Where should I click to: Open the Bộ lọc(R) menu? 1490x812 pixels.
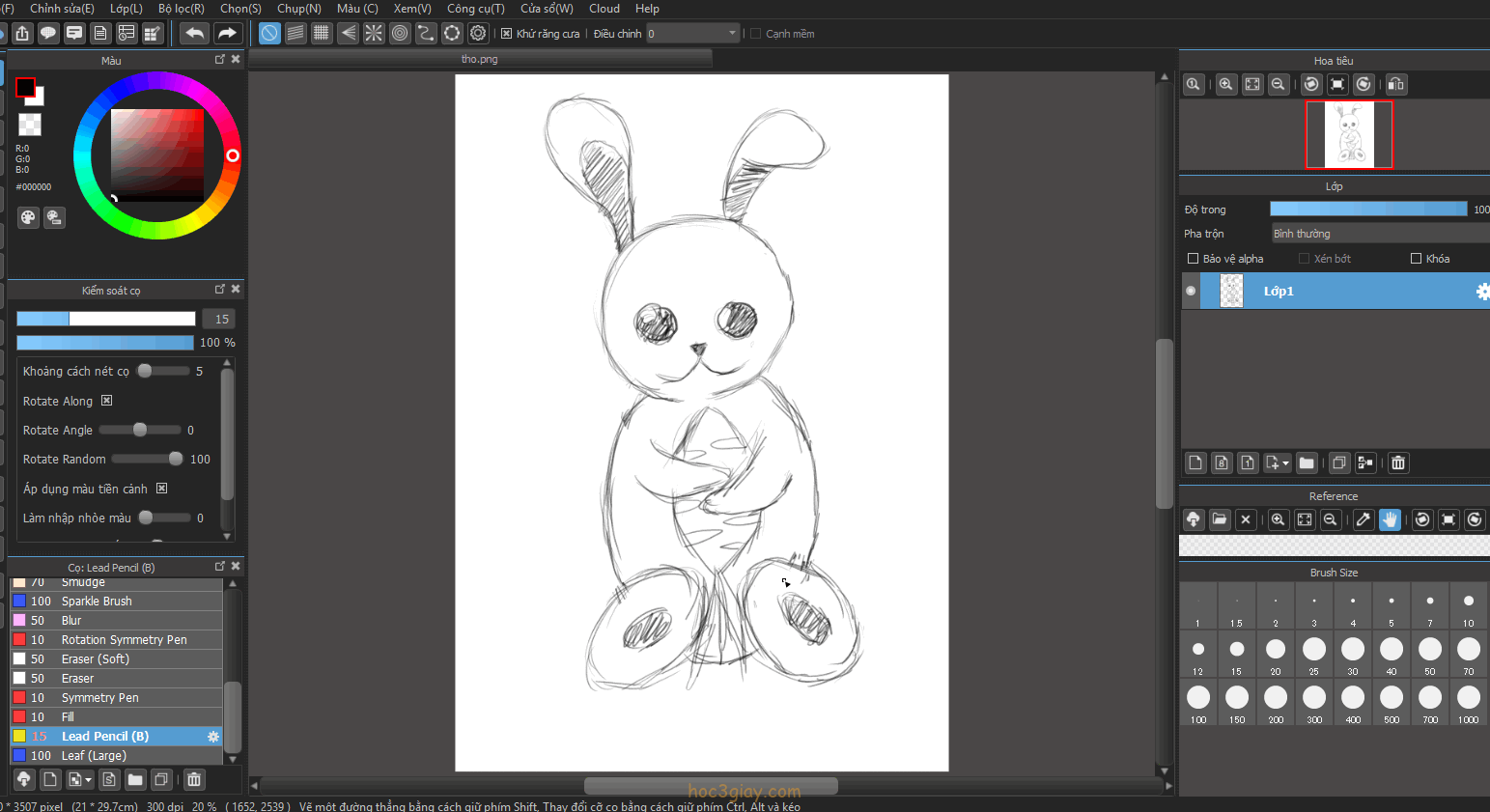coord(181,9)
